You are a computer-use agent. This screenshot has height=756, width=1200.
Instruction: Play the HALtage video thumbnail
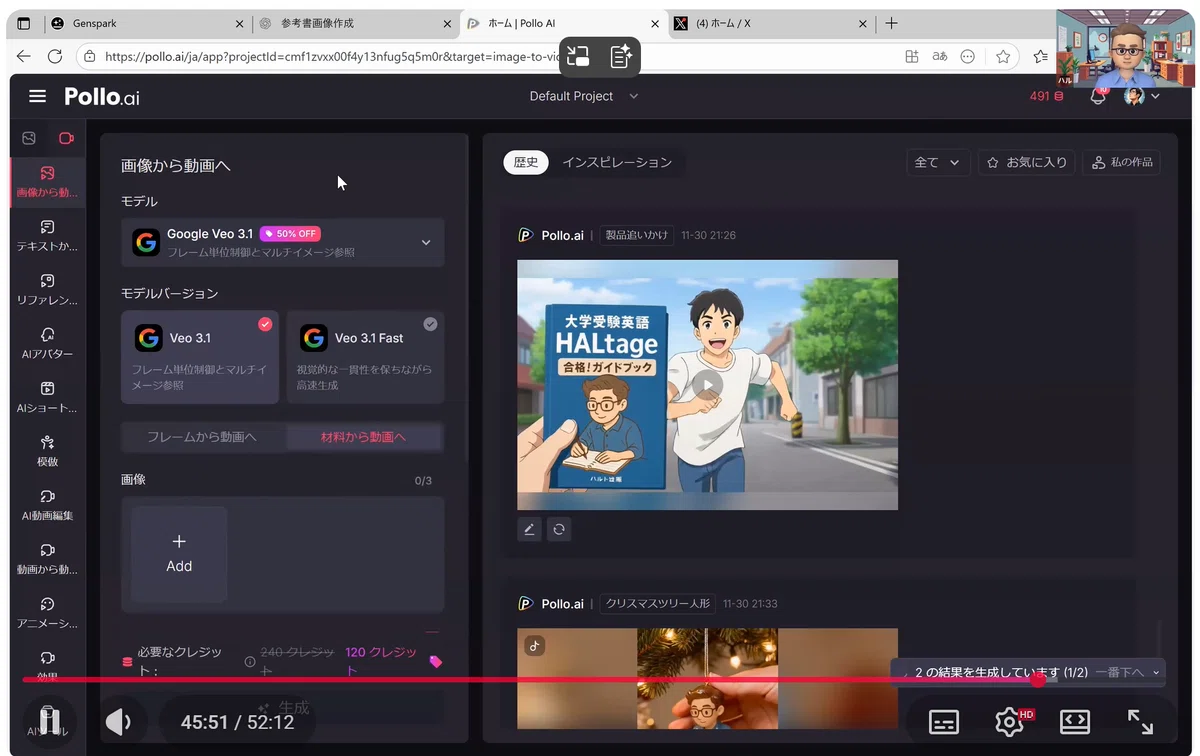click(x=707, y=385)
